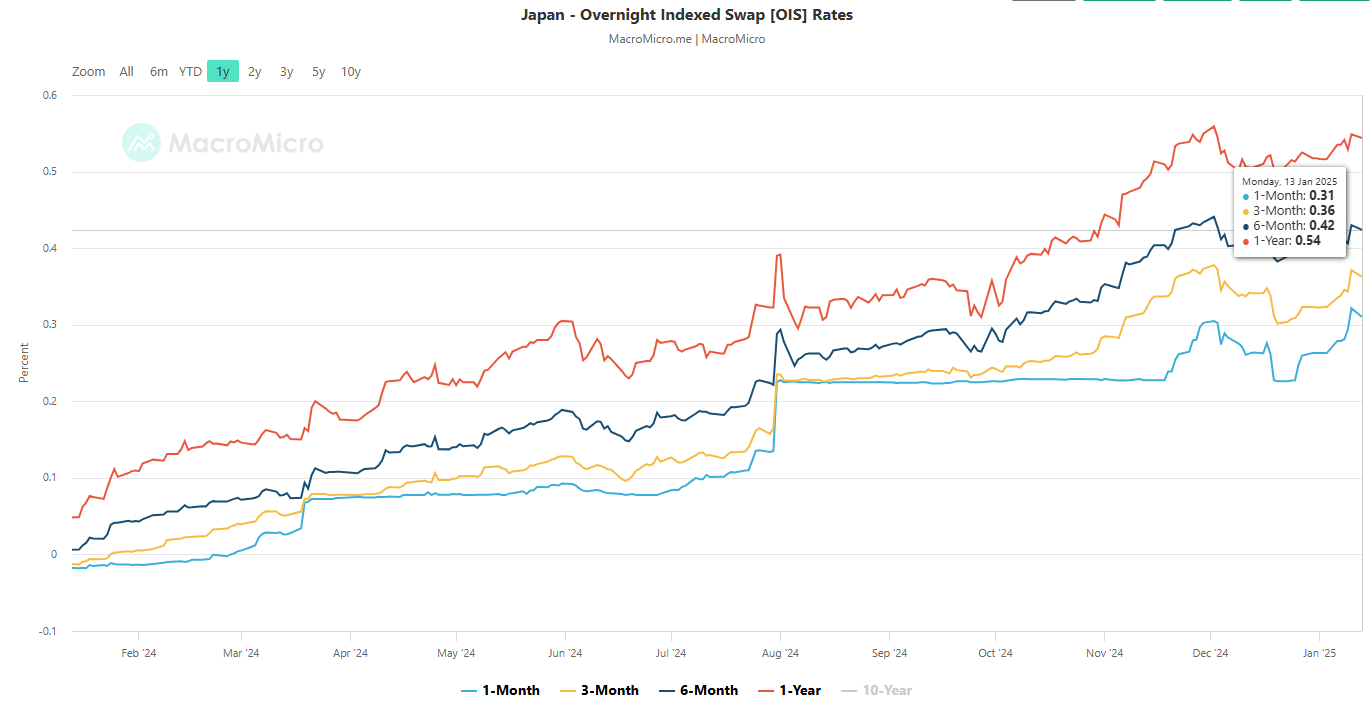The height and width of the screenshot is (726, 1372).
Task: Select the 3y zoom option
Action: (287, 71)
